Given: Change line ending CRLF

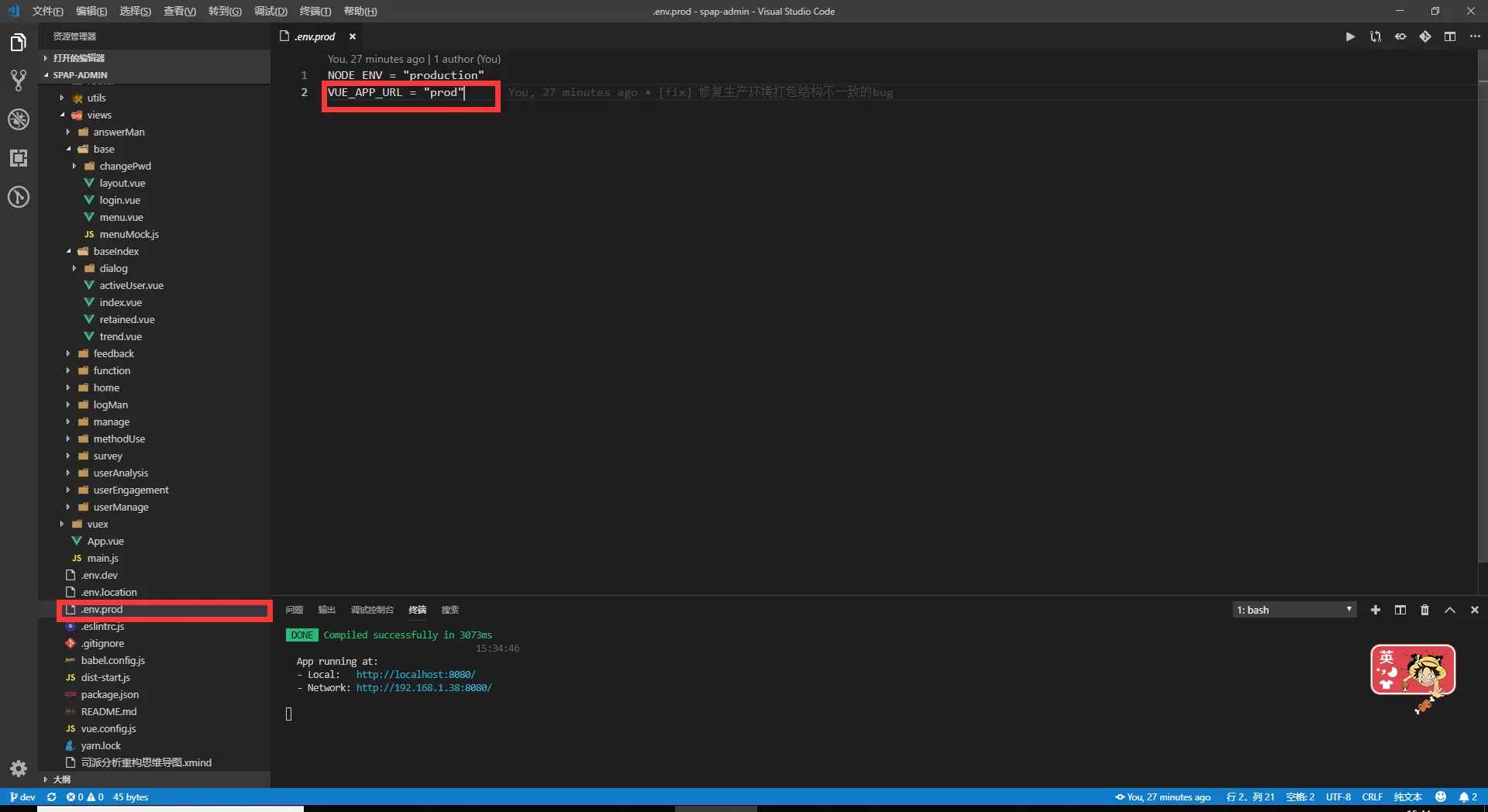Looking at the screenshot, I should point(1373,797).
